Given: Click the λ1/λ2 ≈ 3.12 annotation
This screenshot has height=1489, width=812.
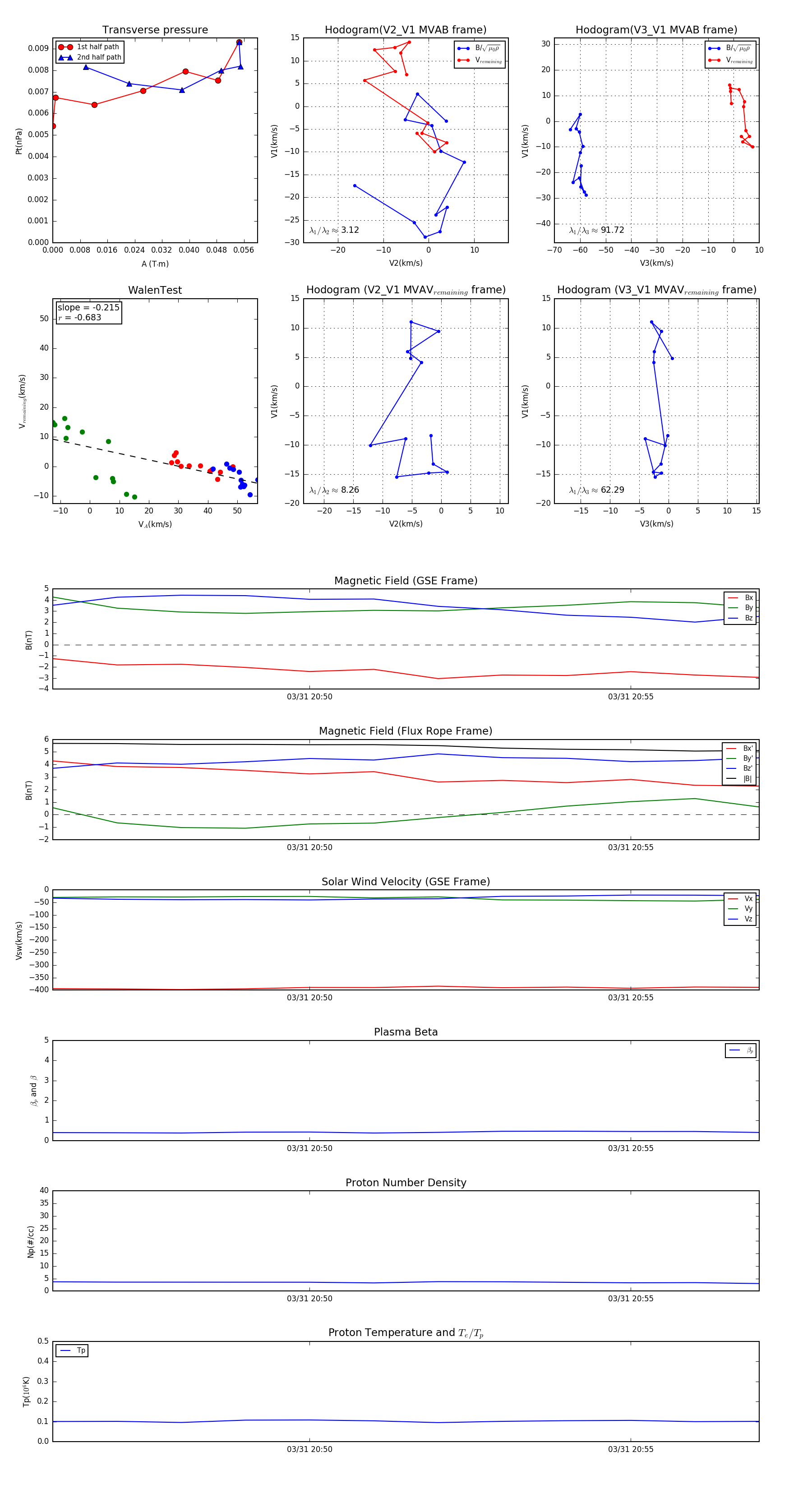Looking at the screenshot, I should pyautogui.click(x=334, y=230).
